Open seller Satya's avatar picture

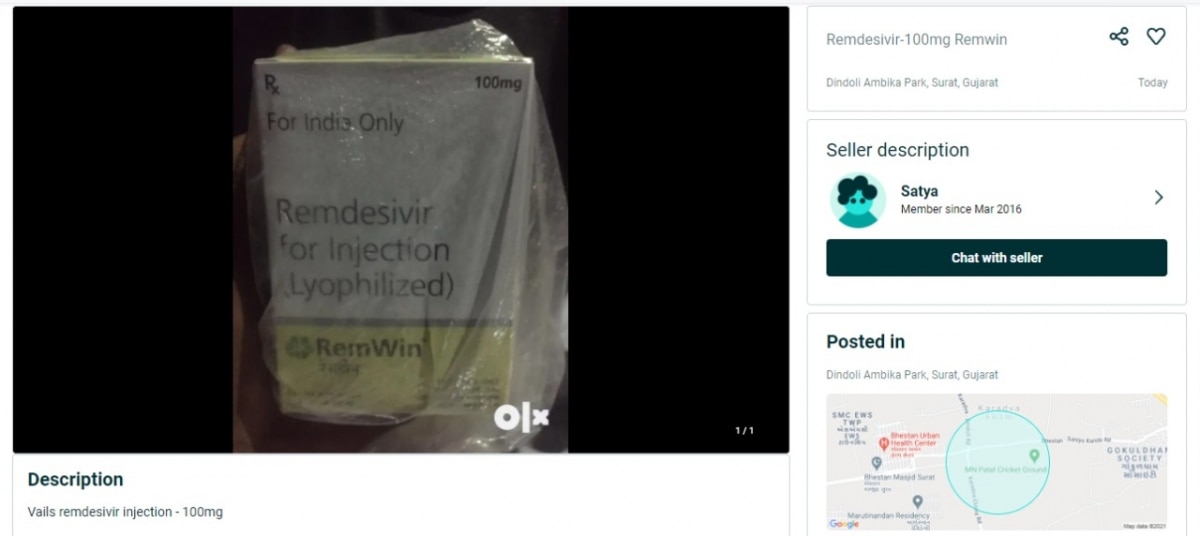[858, 200]
